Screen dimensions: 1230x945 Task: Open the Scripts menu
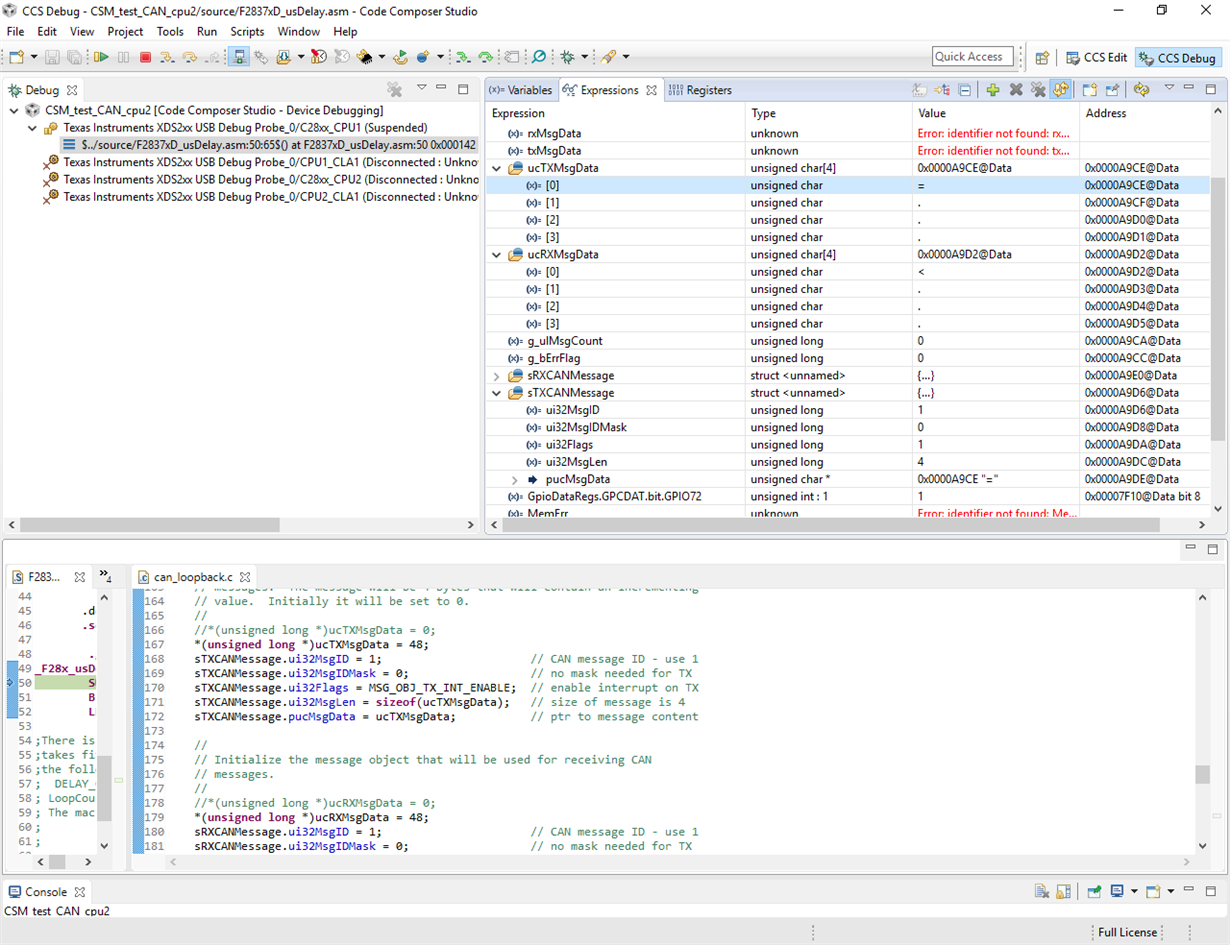[x=247, y=31]
